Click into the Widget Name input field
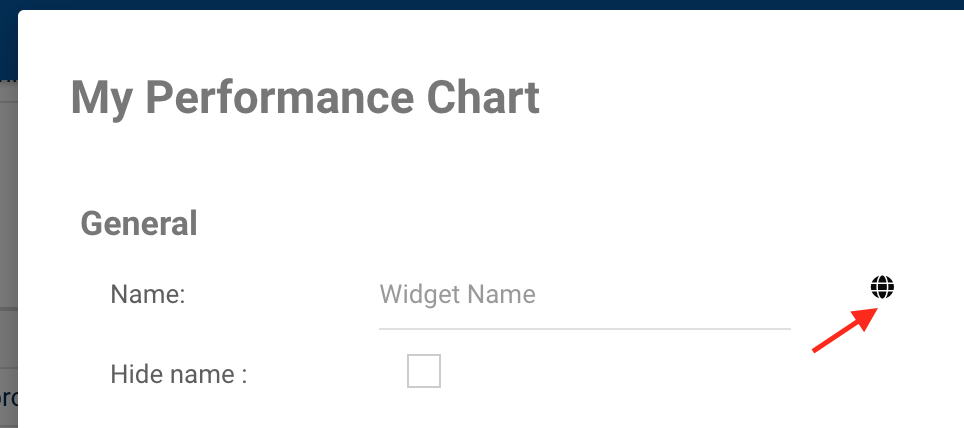 point(584,295)
